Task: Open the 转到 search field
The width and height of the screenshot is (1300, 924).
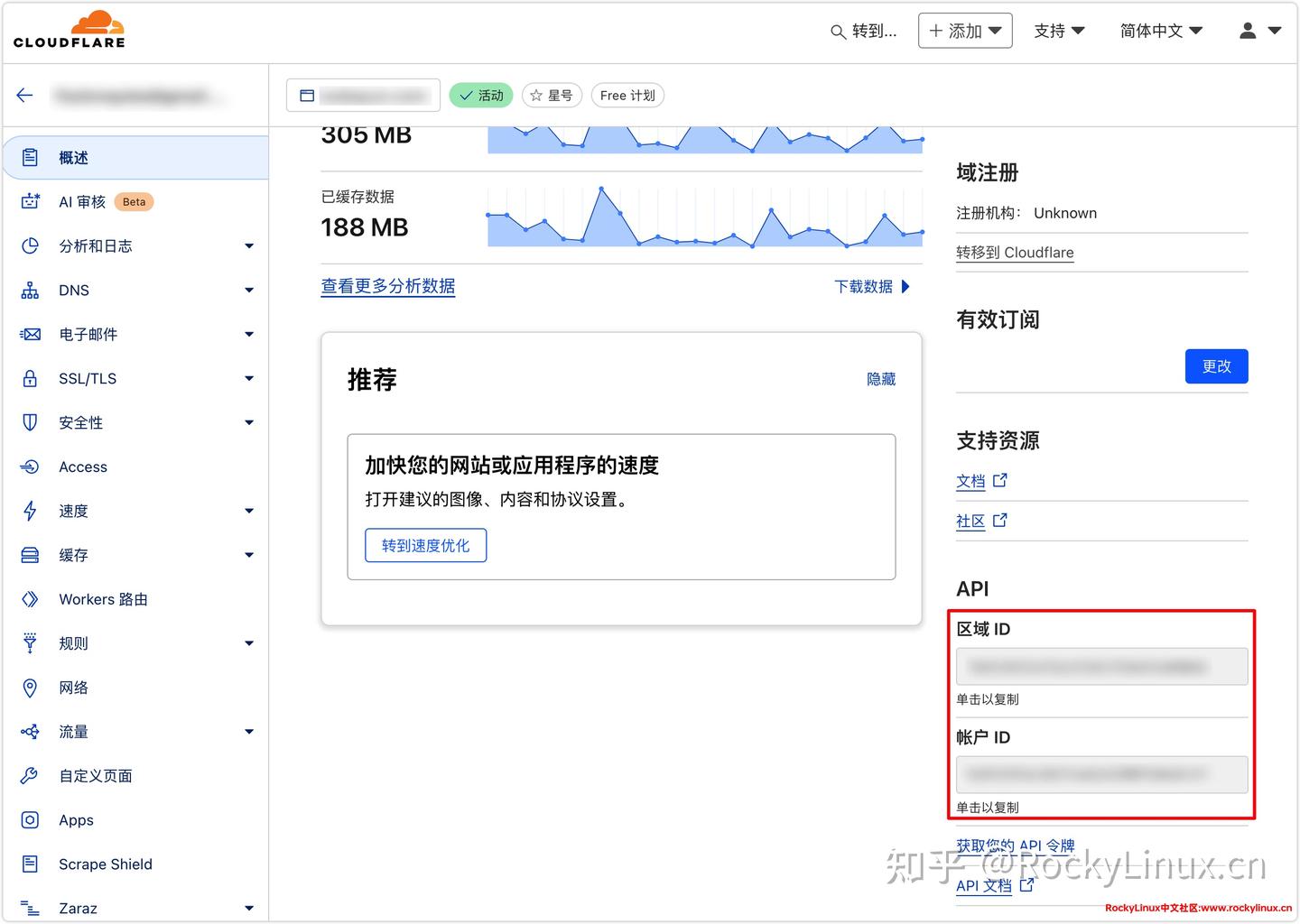Action: coord(864,30)
